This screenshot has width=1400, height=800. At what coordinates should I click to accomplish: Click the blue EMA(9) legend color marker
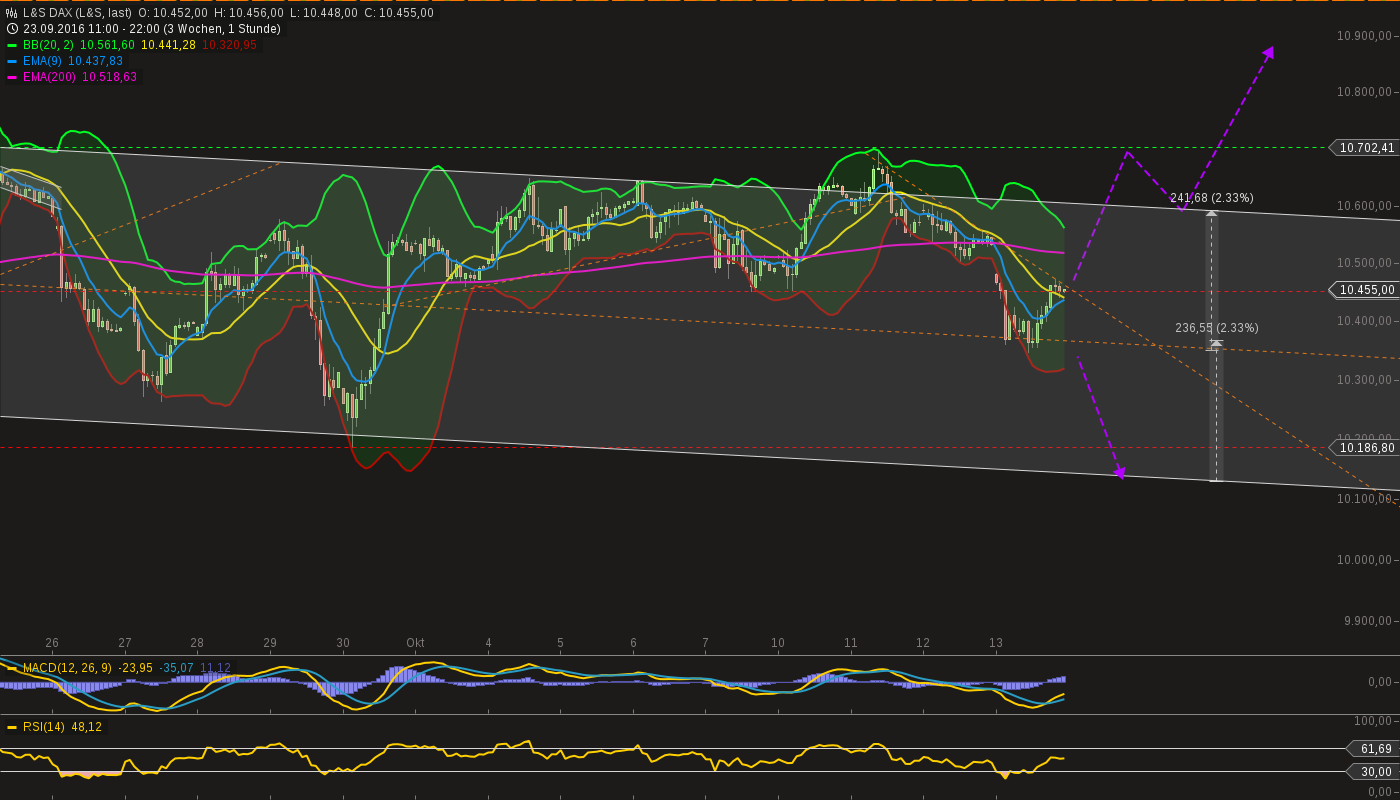tap(12, 61)
